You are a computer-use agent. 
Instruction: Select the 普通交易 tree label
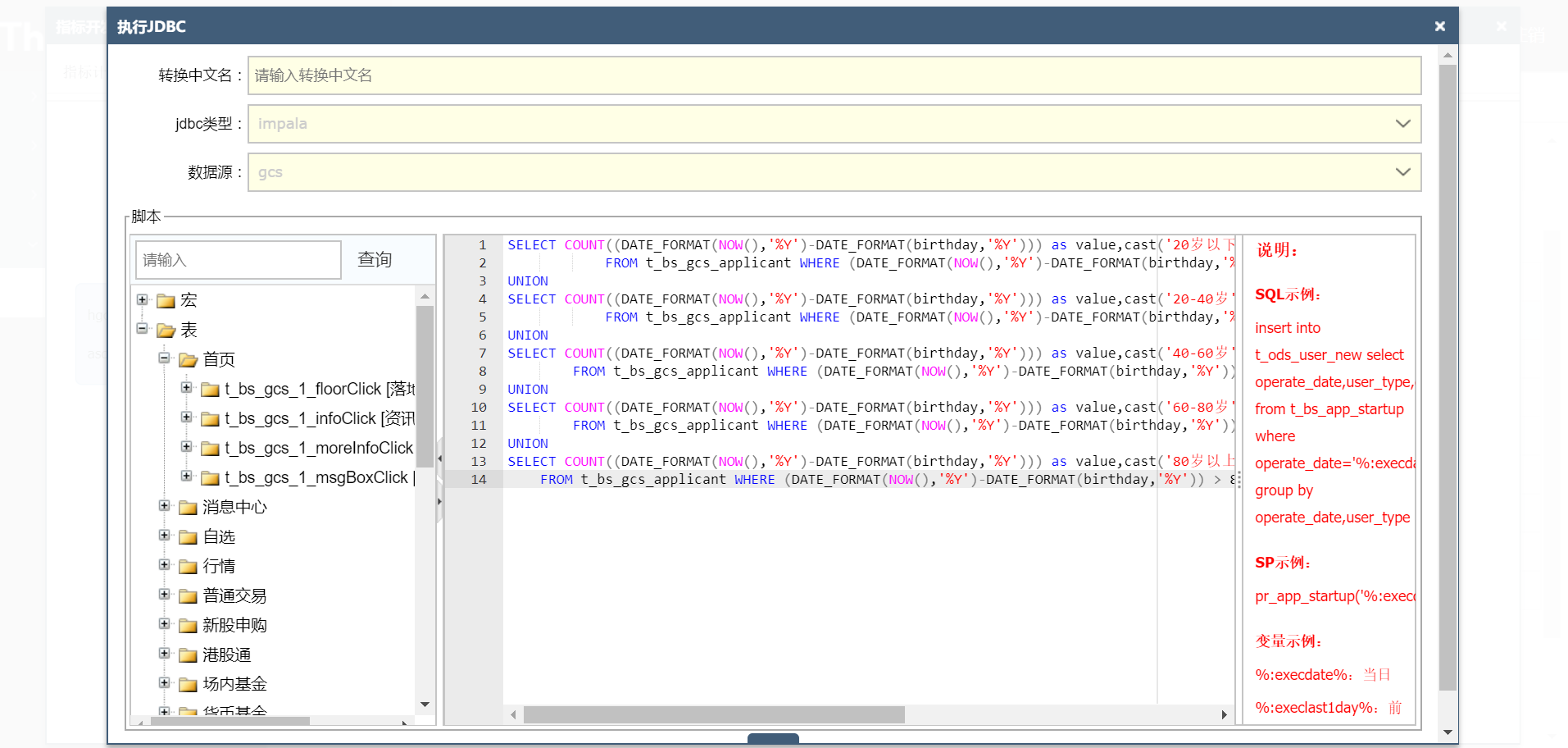[x=234, y=595]
